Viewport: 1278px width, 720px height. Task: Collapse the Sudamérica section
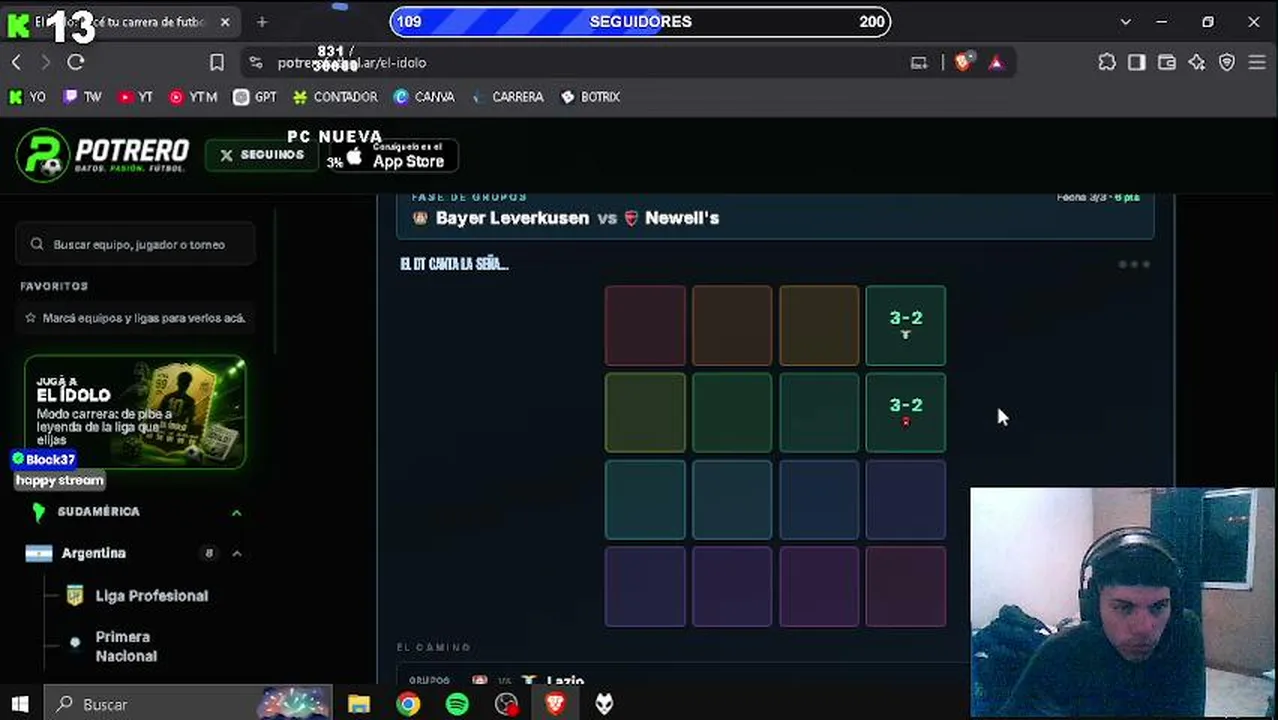point(237,512)
